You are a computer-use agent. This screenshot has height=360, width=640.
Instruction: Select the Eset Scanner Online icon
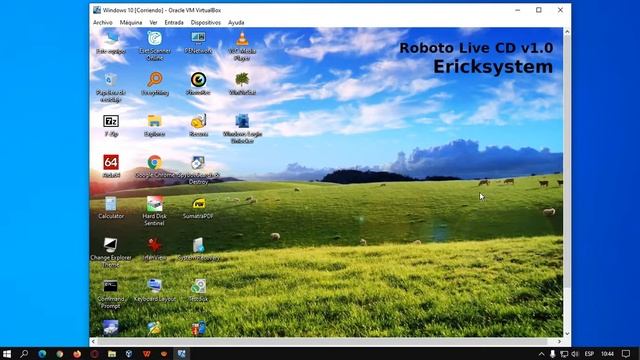click(155, 46)
